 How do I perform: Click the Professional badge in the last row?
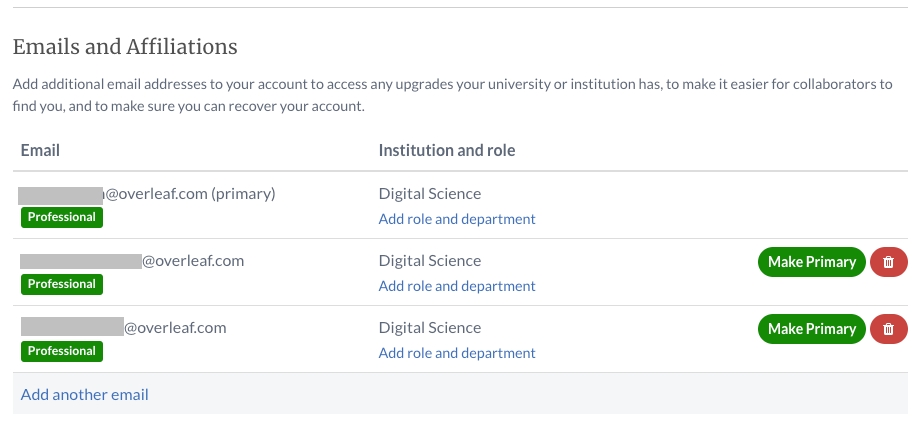(62, 351)
